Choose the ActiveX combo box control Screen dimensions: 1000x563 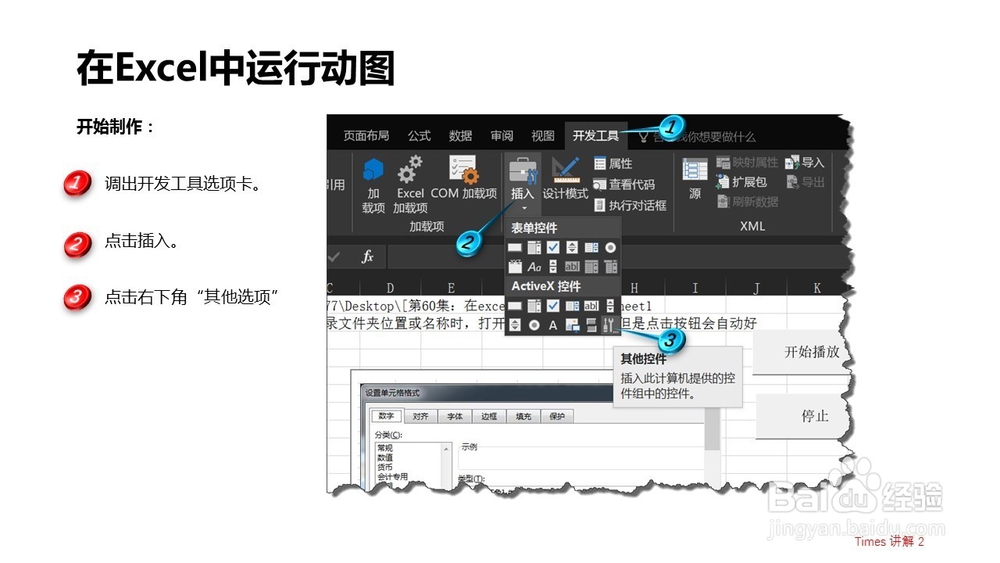pyautogui.click(x=534, y=305)
